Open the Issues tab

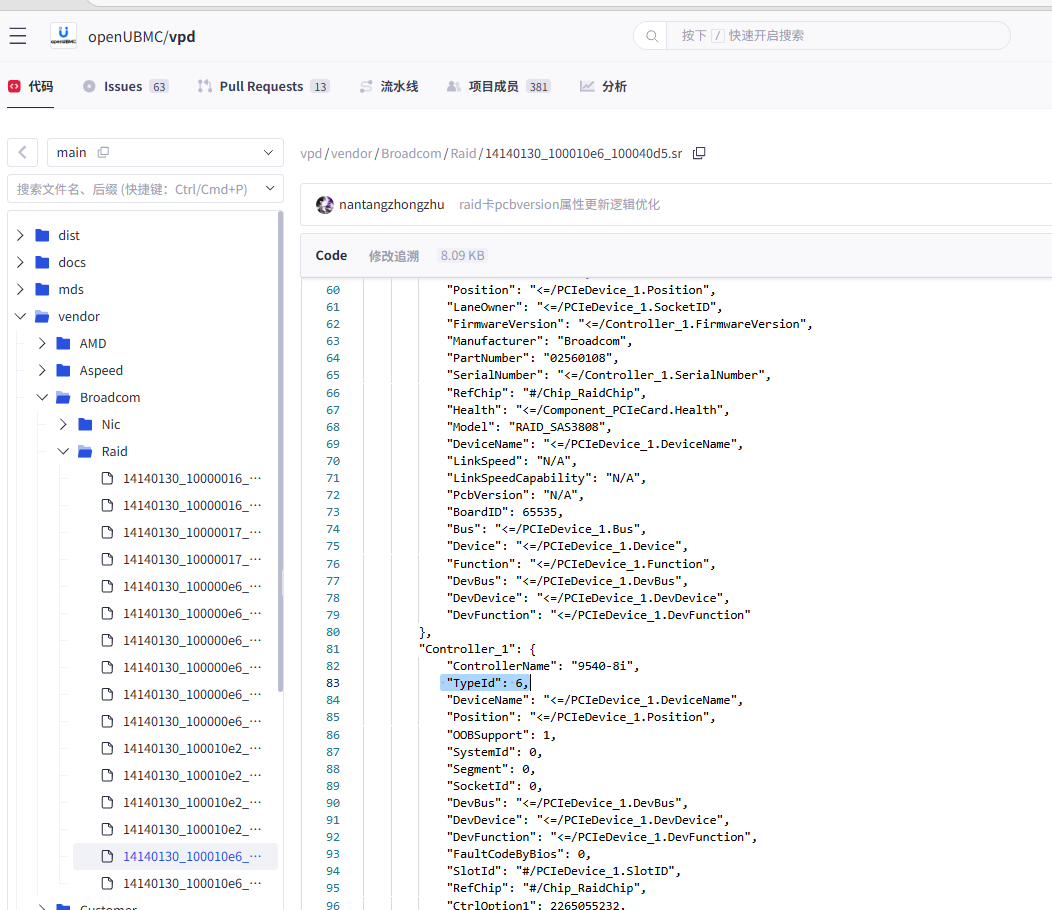coord(125,87)
